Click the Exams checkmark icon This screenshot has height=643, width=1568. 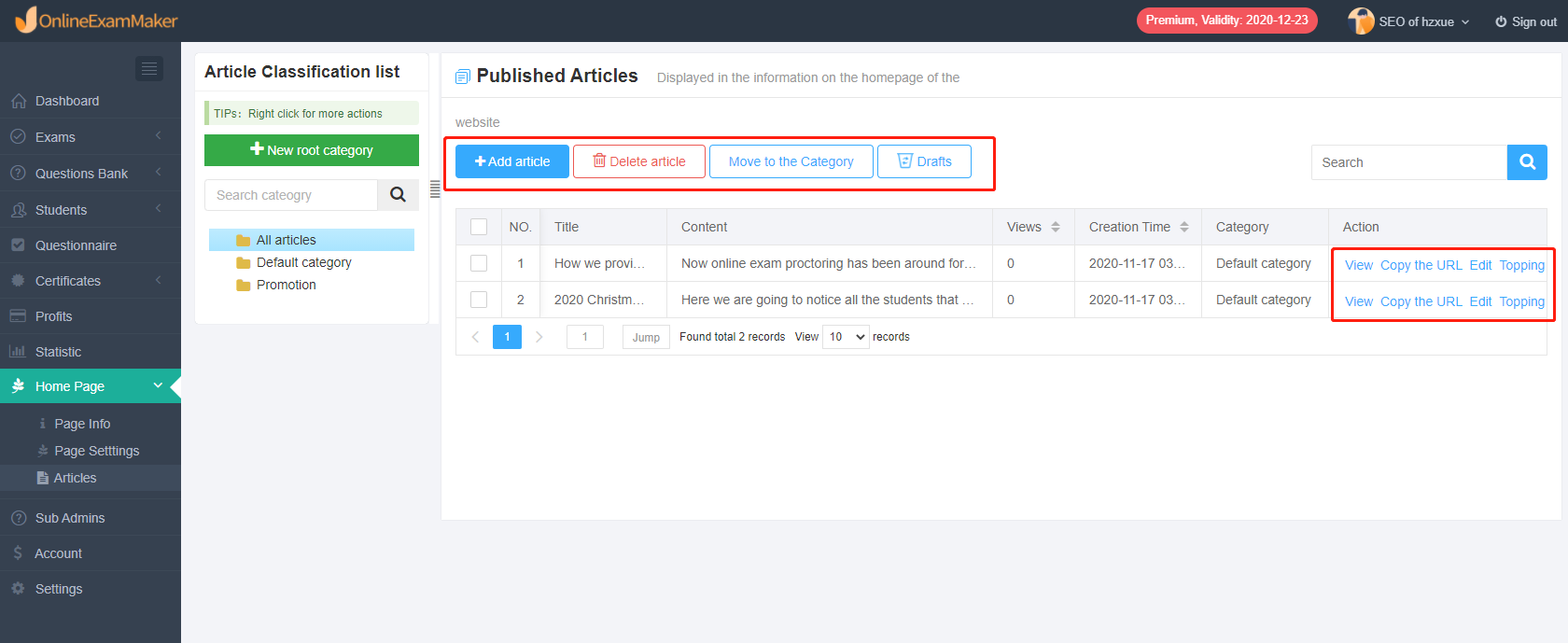click(x=18, y=137)
